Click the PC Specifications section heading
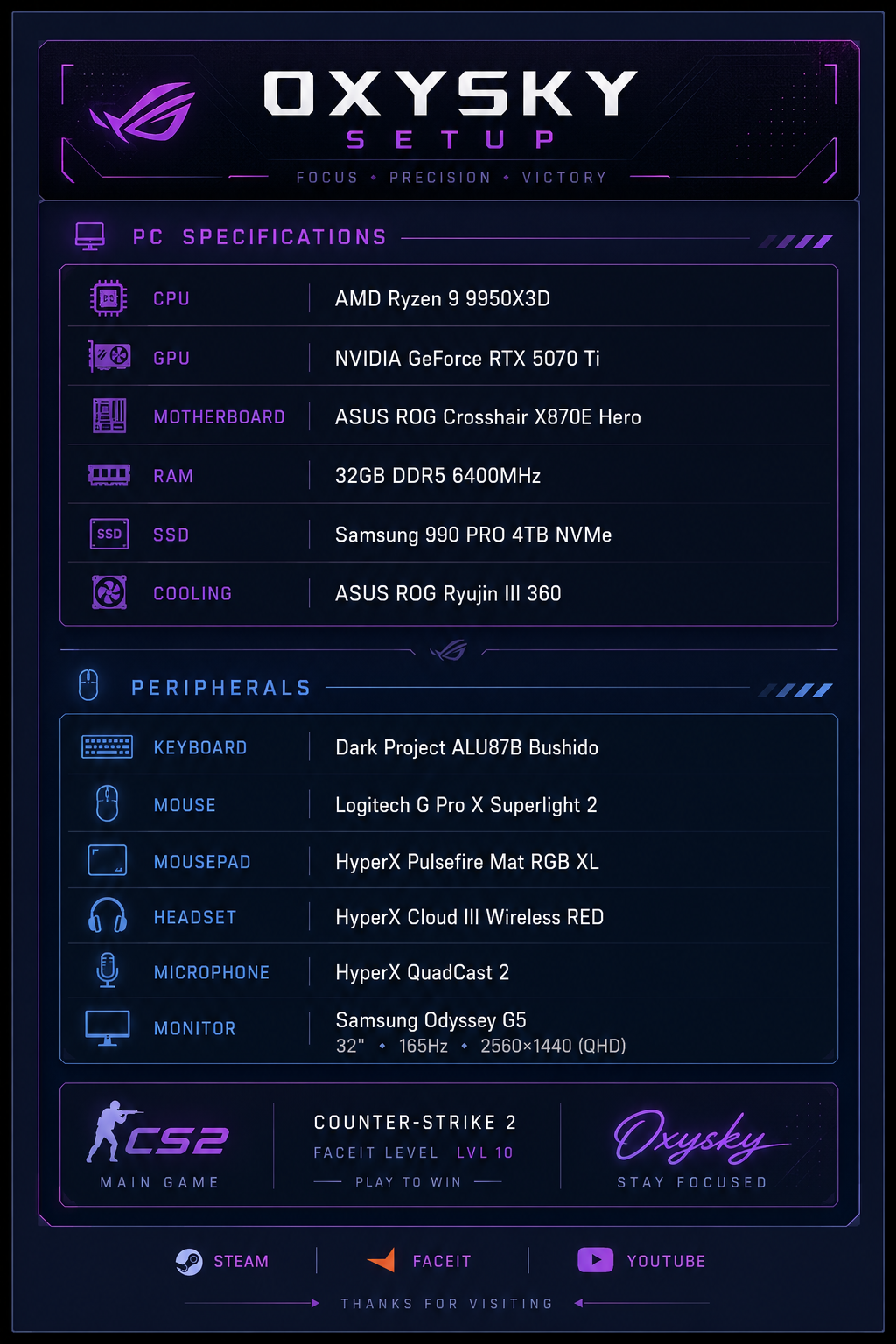The height and width of the screenshot is (1344, 896). [259, 237]
